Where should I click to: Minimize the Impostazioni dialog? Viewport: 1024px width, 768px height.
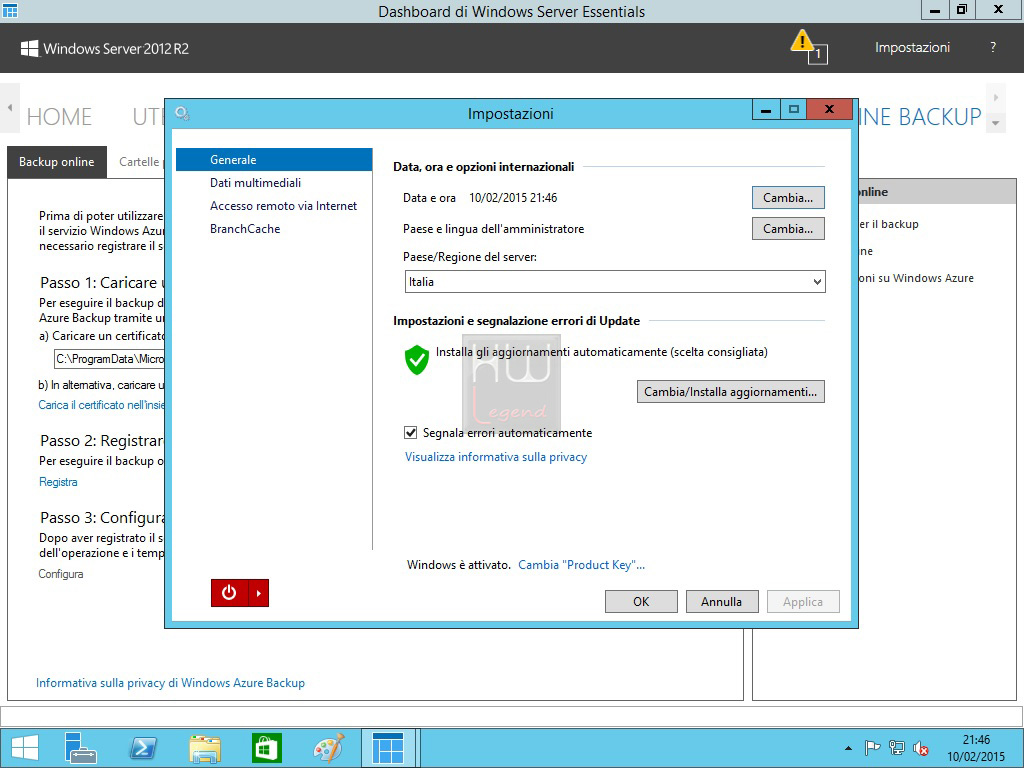point(766,110)
